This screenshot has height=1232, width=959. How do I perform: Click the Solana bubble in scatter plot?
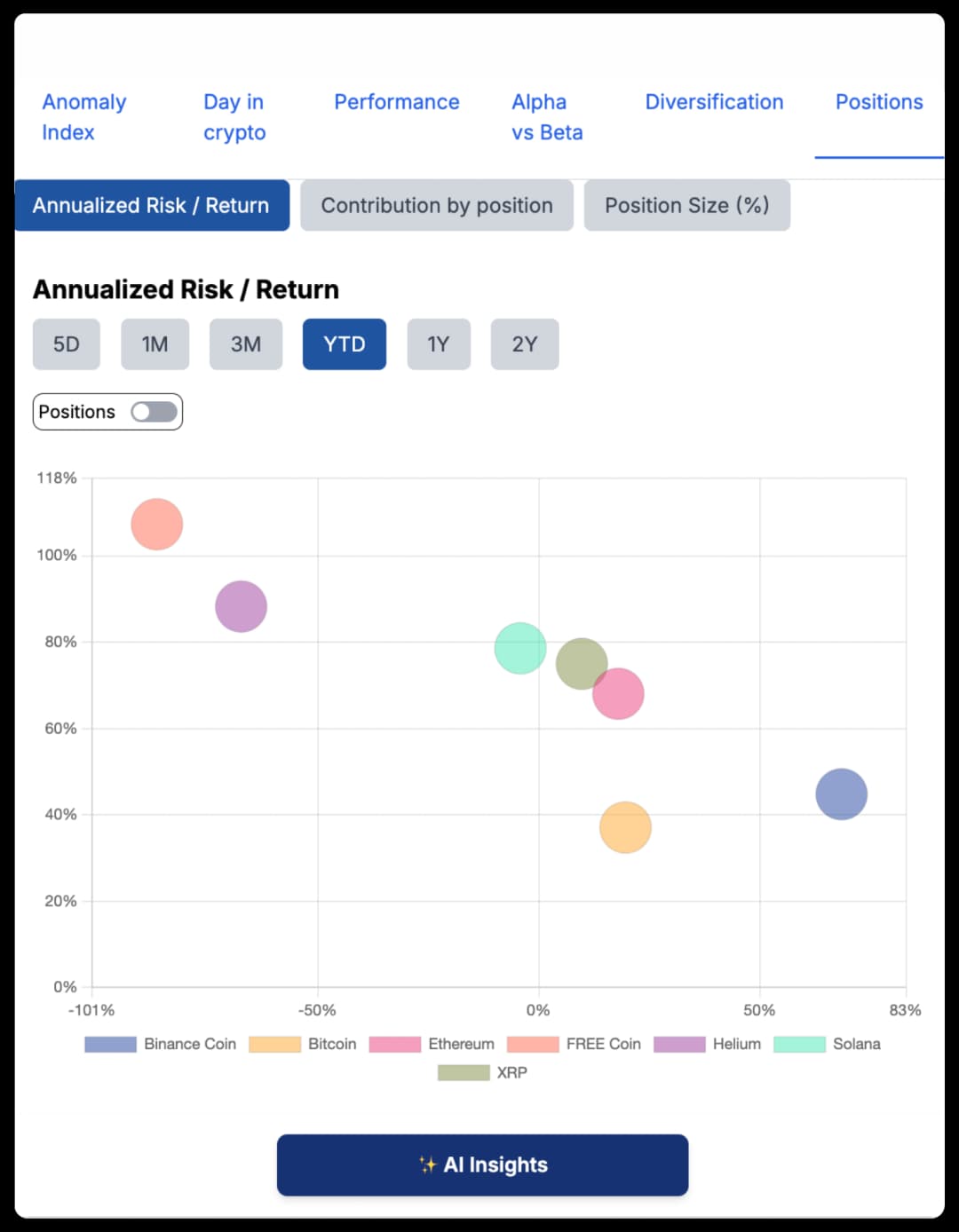(519, 648)
